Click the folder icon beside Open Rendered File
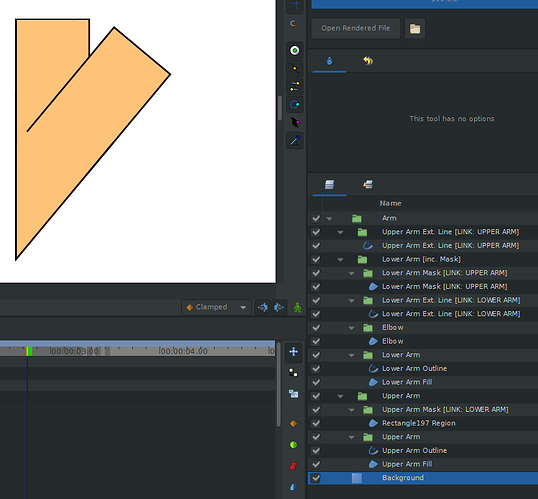This screenshot has height=499, width=538. tap(415, 28)
